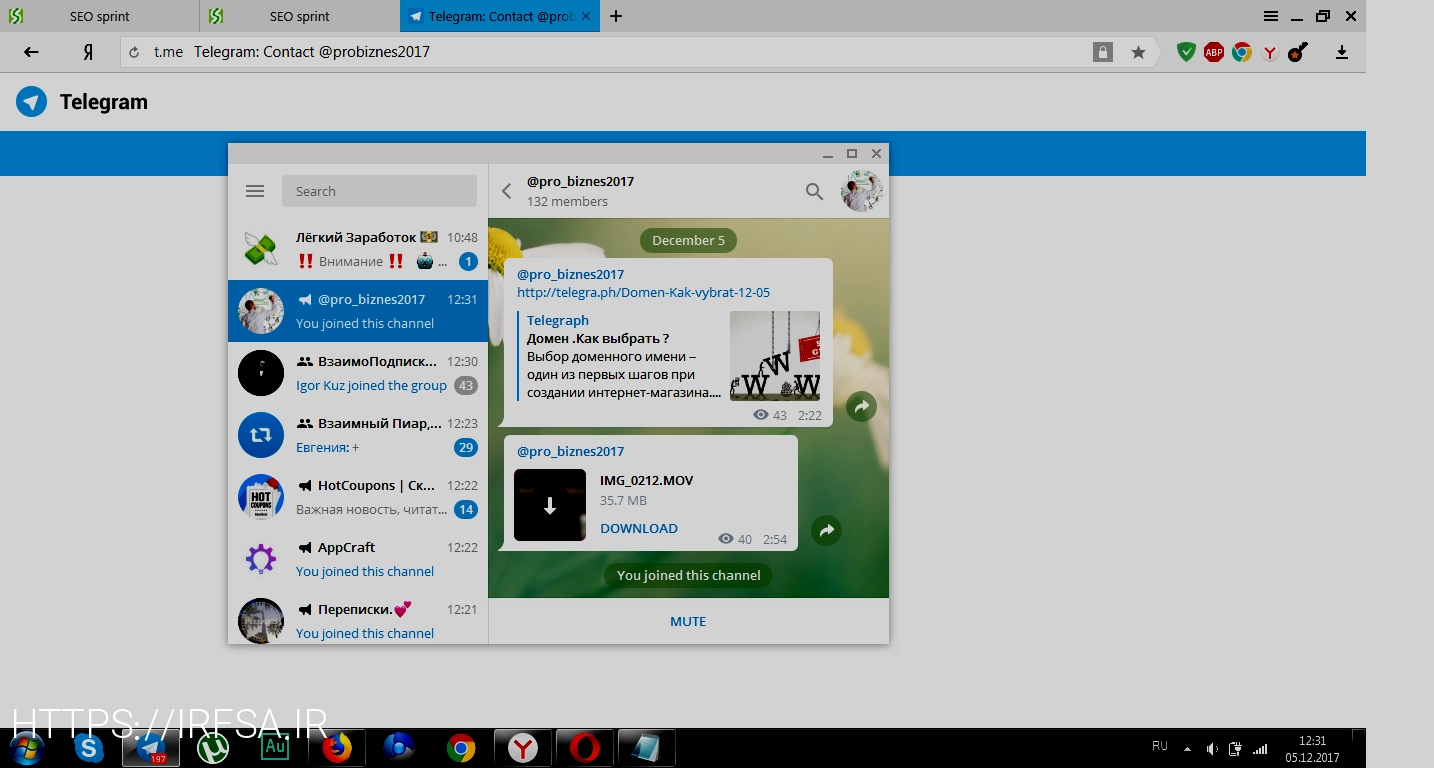1434x768 pixels.
Task: Open Telegram from the taskbar
Action: 151,748
